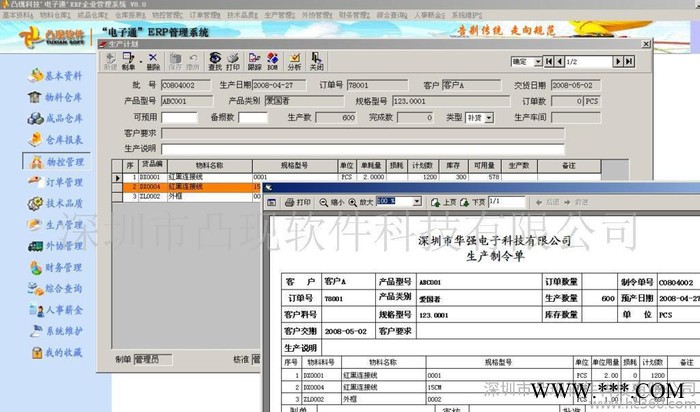
Task: Open 仓库报表 in the sidebar
Action: coord(55,140)
